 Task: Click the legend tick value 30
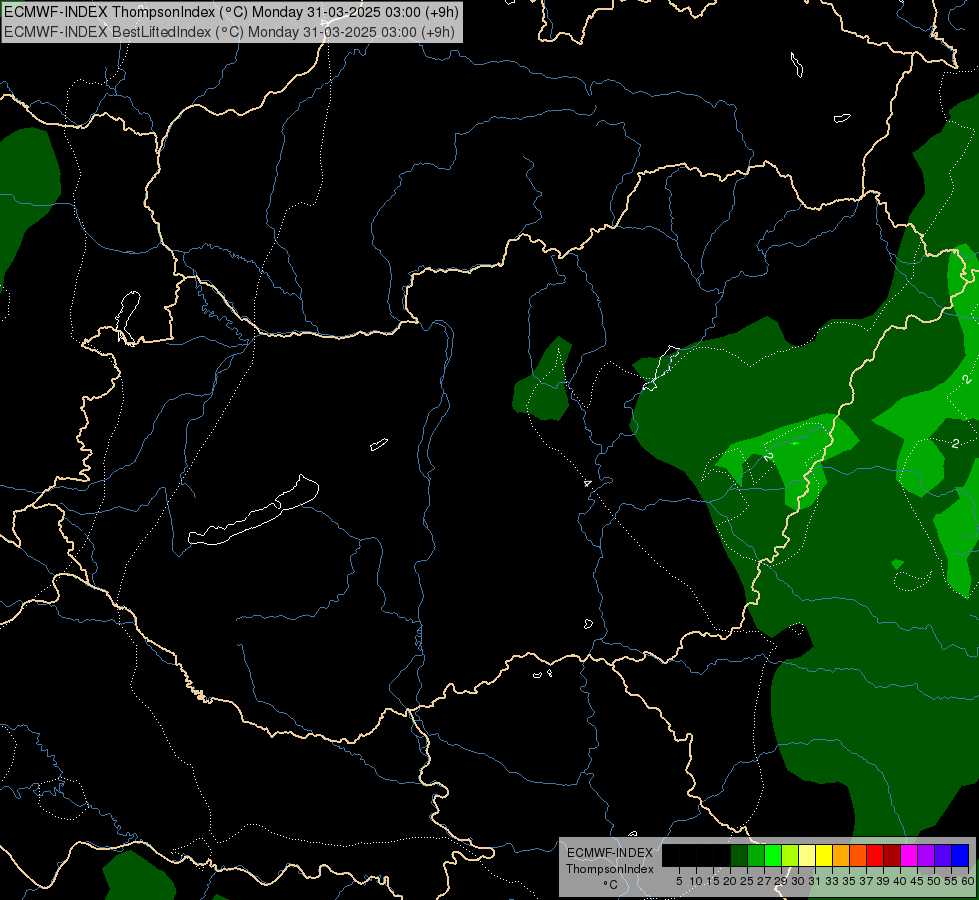[x=798, y=881]
